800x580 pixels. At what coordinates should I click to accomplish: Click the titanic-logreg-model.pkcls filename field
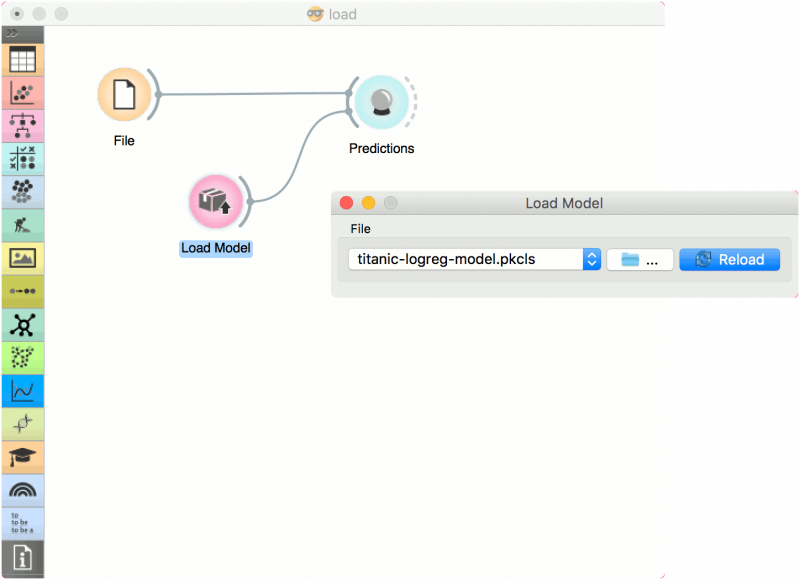[460, 259]
